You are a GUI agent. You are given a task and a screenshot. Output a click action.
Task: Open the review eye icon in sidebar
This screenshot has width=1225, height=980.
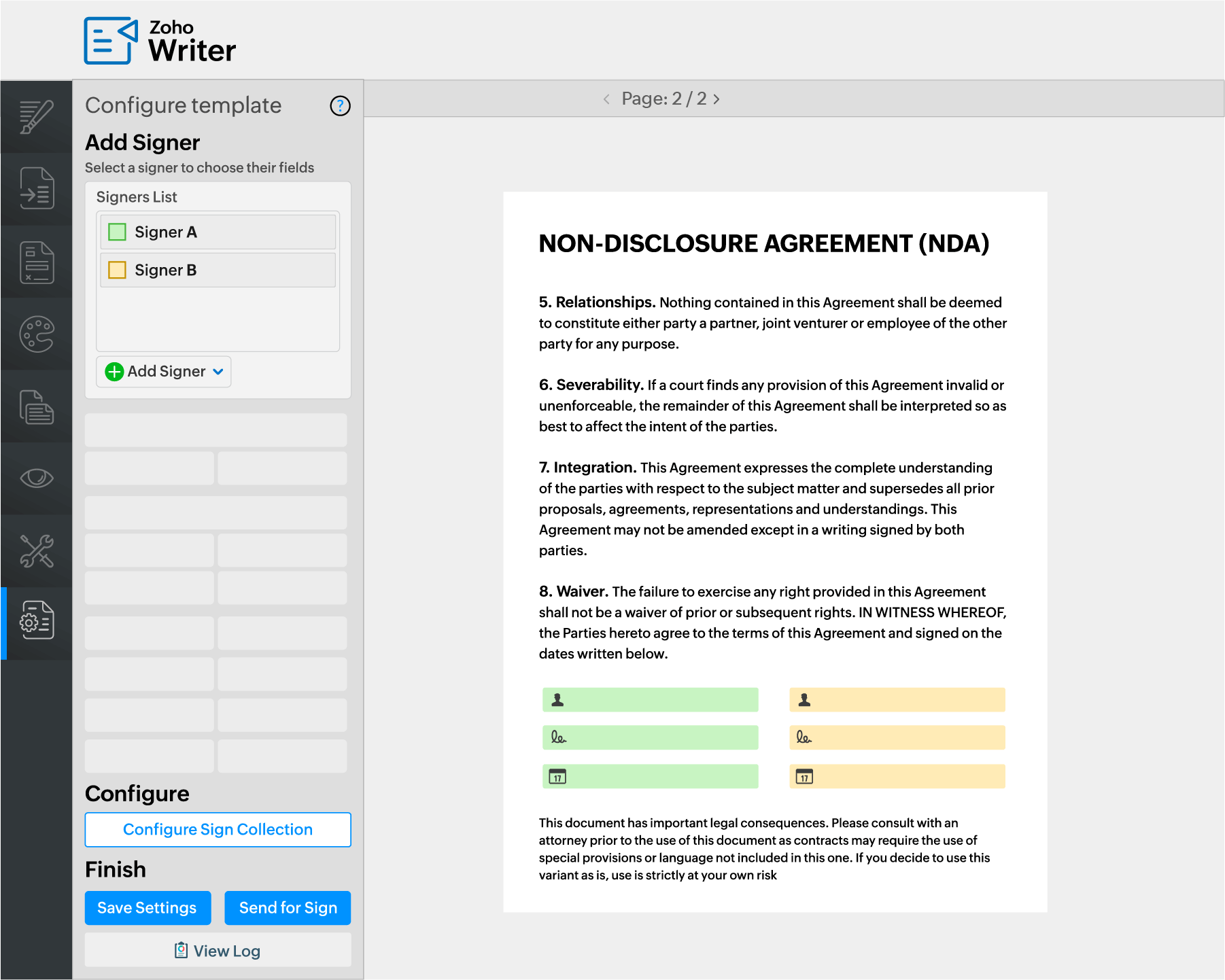(x=36, y=478)
